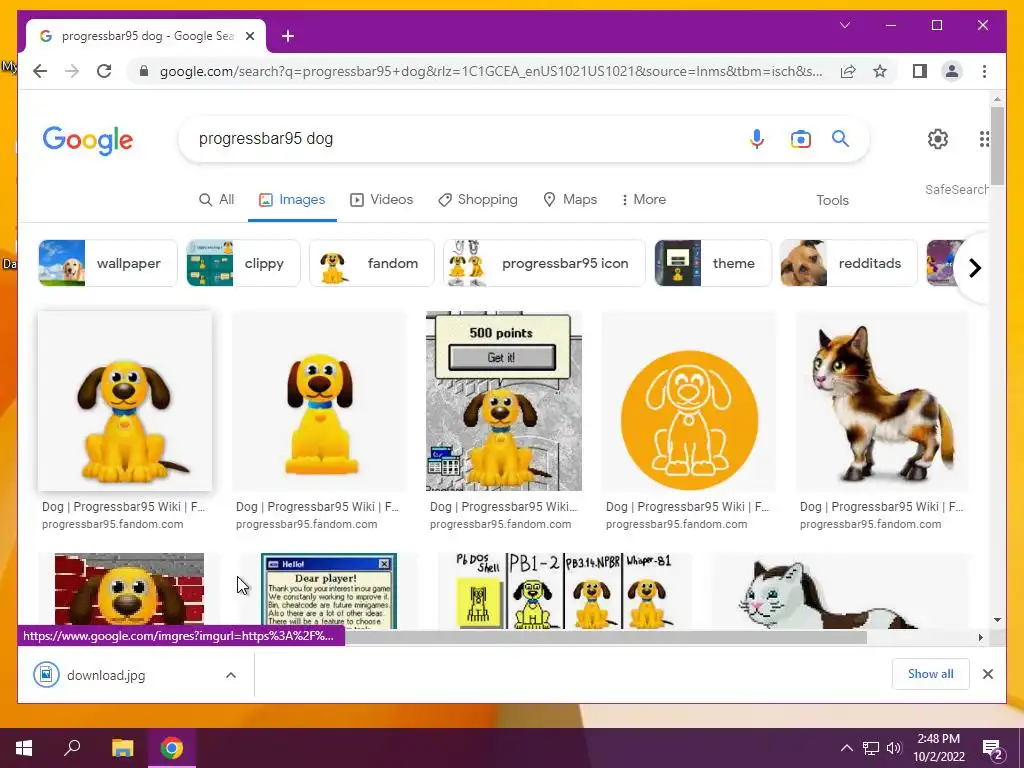Open Windows Start menu
Viewport: 1024px width, 768px height.
click(x=24, y=748)
